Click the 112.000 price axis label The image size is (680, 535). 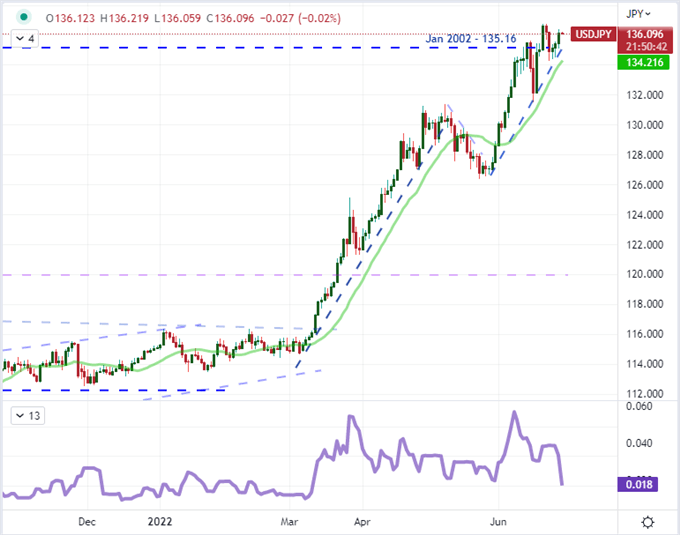[644, 394]
